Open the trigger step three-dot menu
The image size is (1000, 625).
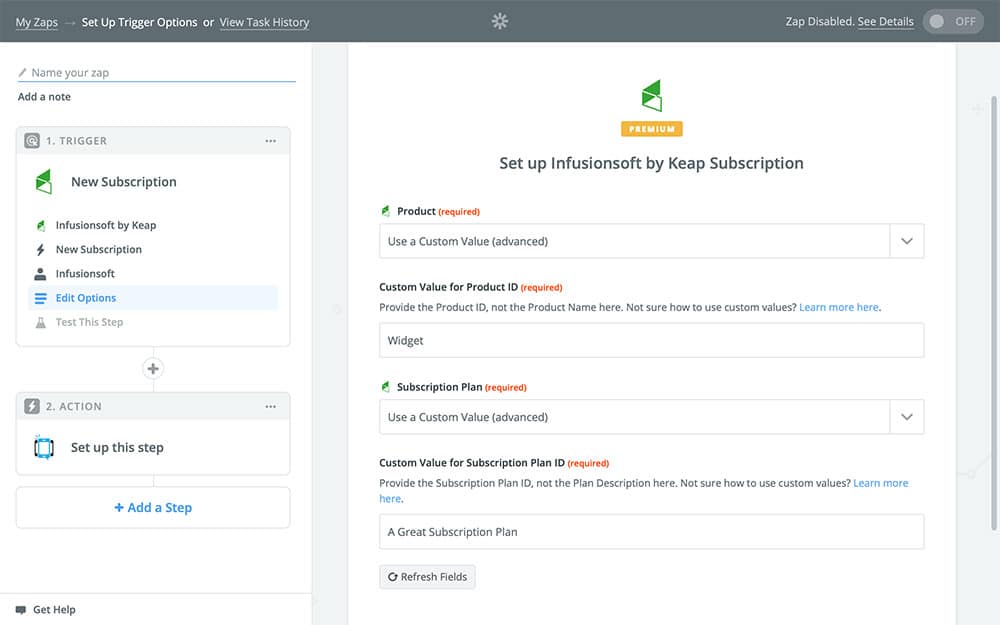point(271,141)
